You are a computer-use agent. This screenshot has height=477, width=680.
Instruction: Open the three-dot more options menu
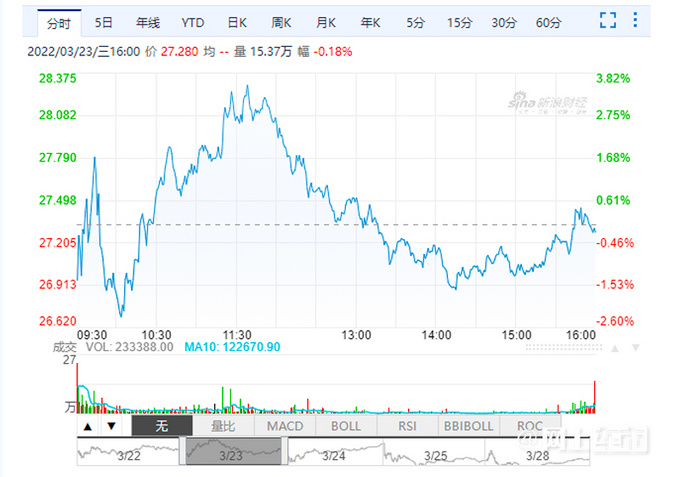click(635, 20)
